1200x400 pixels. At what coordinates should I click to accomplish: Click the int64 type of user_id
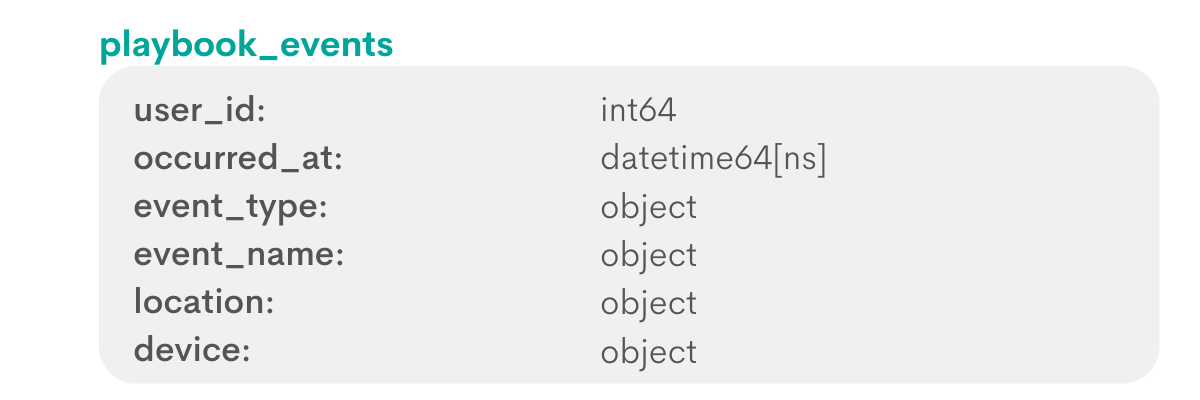[639, 111]
